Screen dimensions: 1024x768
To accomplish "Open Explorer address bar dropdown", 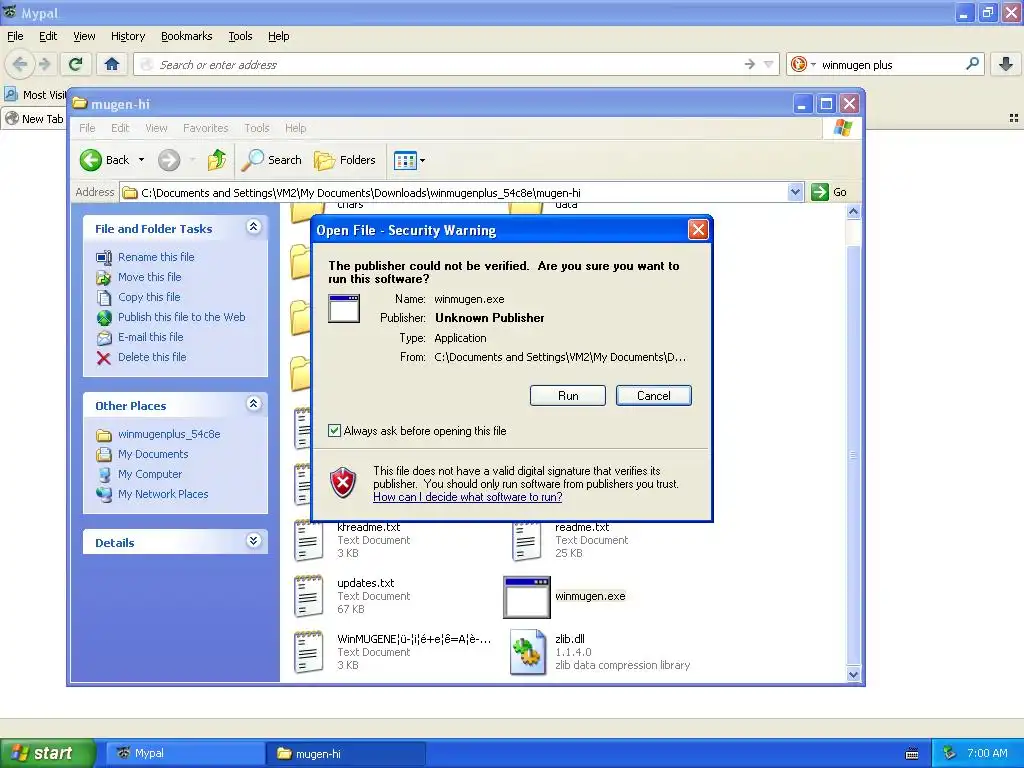I will (795, 192).
